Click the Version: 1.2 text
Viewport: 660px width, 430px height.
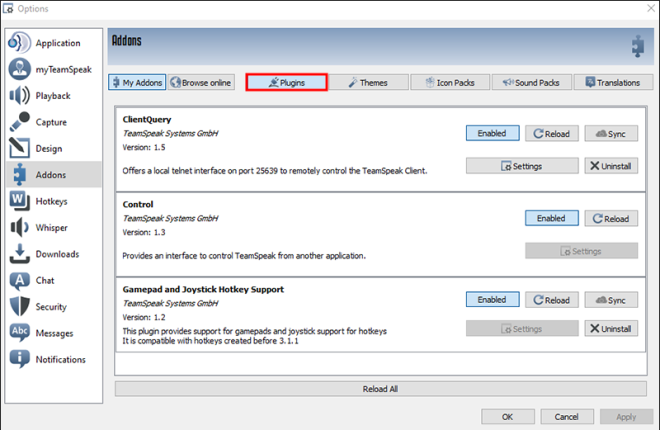point(144,317)
